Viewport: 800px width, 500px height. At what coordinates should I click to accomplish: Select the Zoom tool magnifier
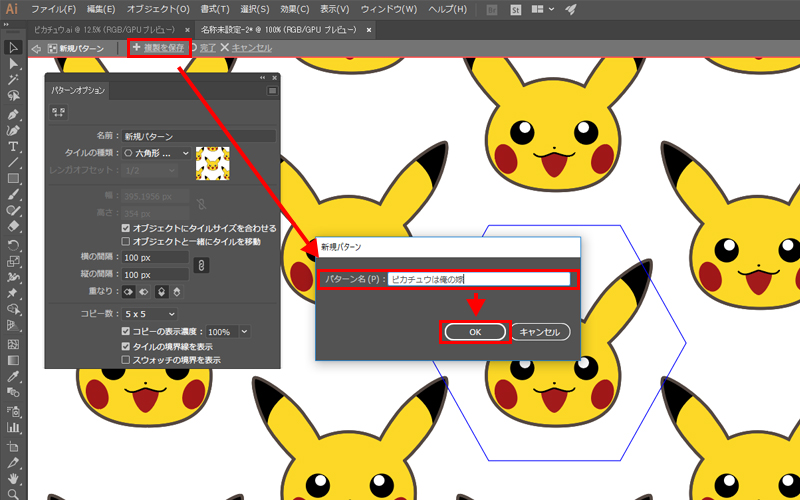tap(13, 494)
